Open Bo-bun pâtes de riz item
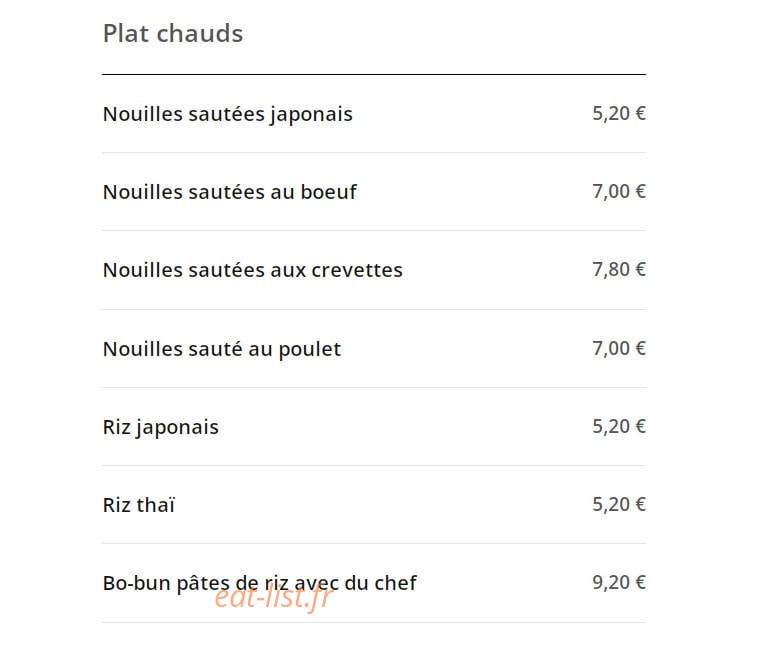 coord(260,583)
